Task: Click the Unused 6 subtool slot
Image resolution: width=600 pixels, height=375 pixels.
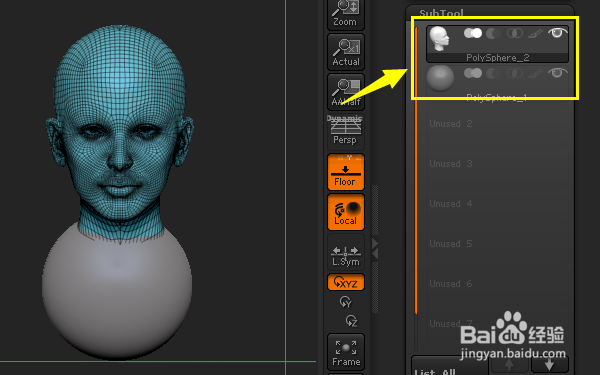Action: point(497,284)
